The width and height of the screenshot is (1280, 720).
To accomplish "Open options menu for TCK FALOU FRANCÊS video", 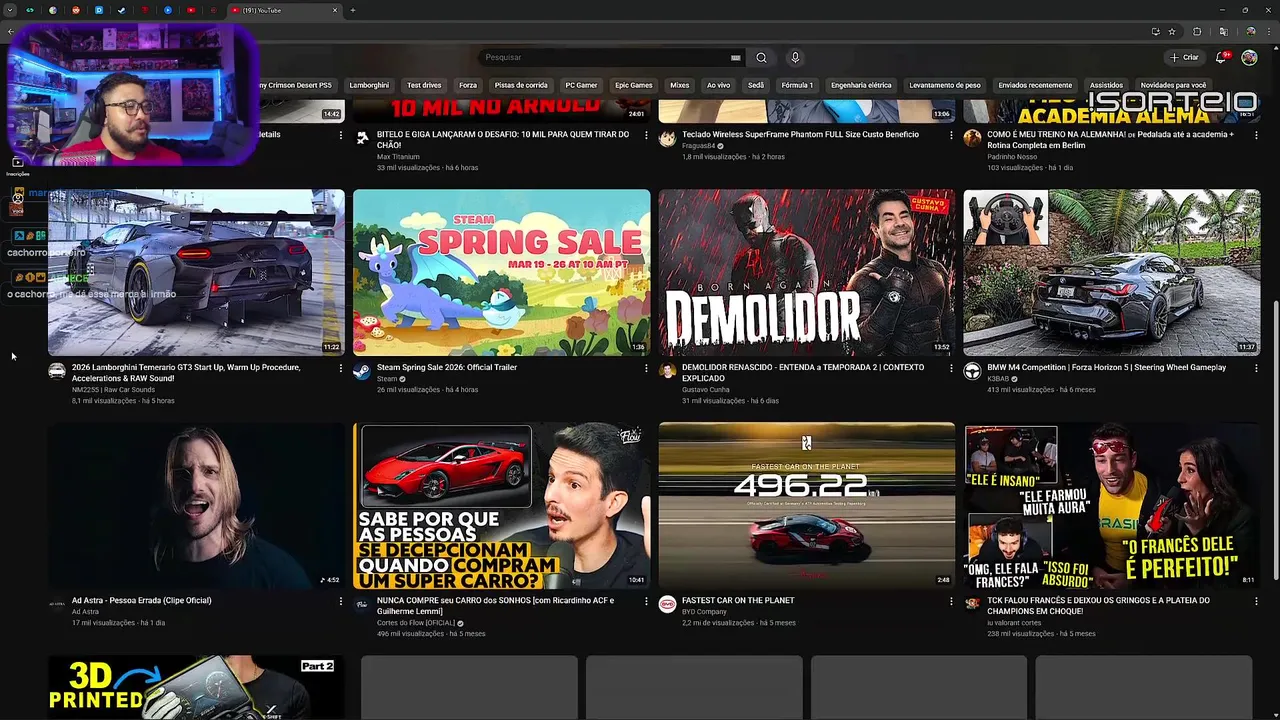I will pyautogui.click(x=1256, y=601).
